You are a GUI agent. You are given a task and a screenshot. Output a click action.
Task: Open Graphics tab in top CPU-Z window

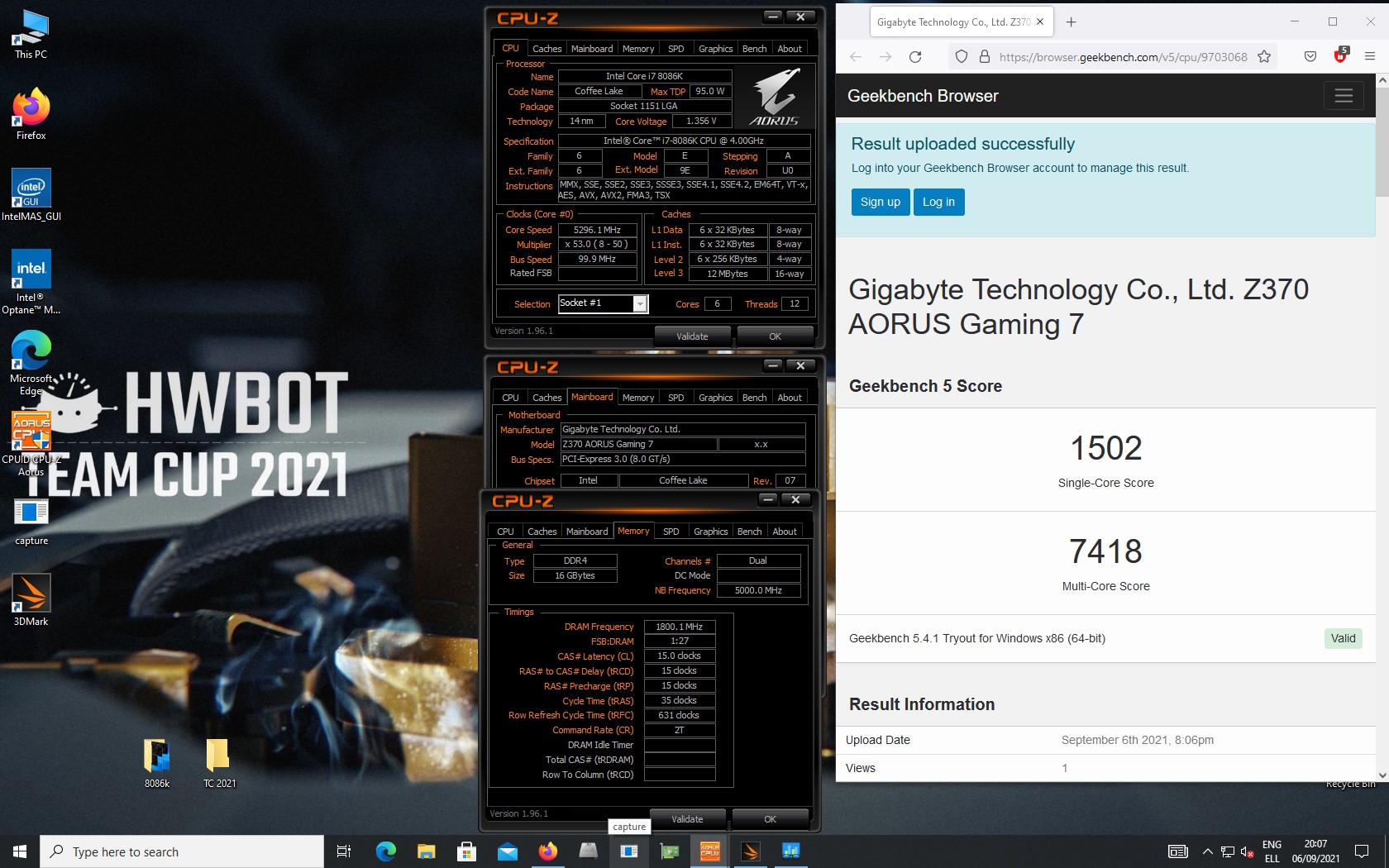715,49
